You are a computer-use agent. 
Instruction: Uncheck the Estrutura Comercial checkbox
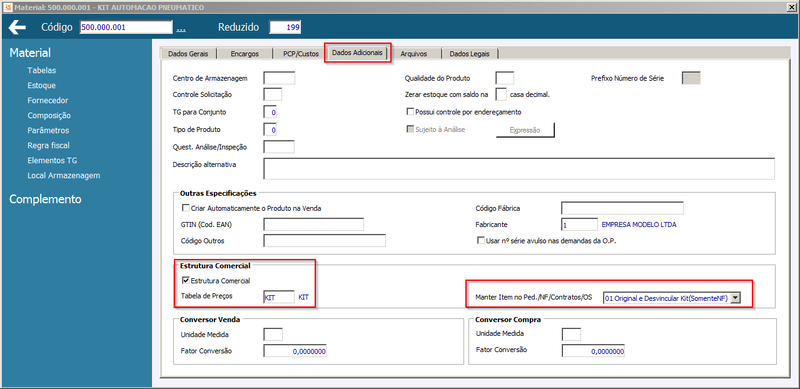pos(185,280)
